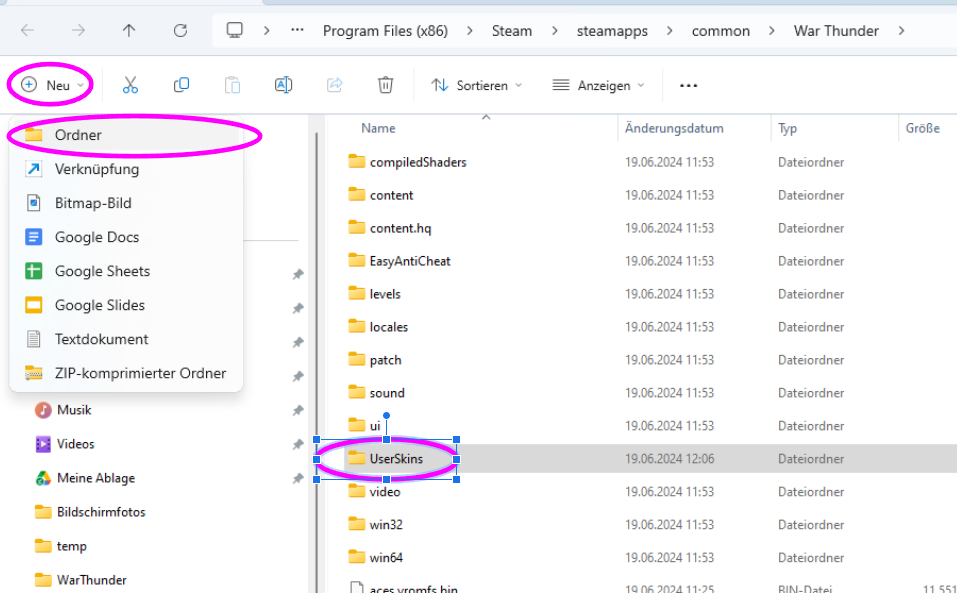Viewport: 957px width, 593px height.
Task: Select the EasyAntiCheat folder
Action: 410,261
